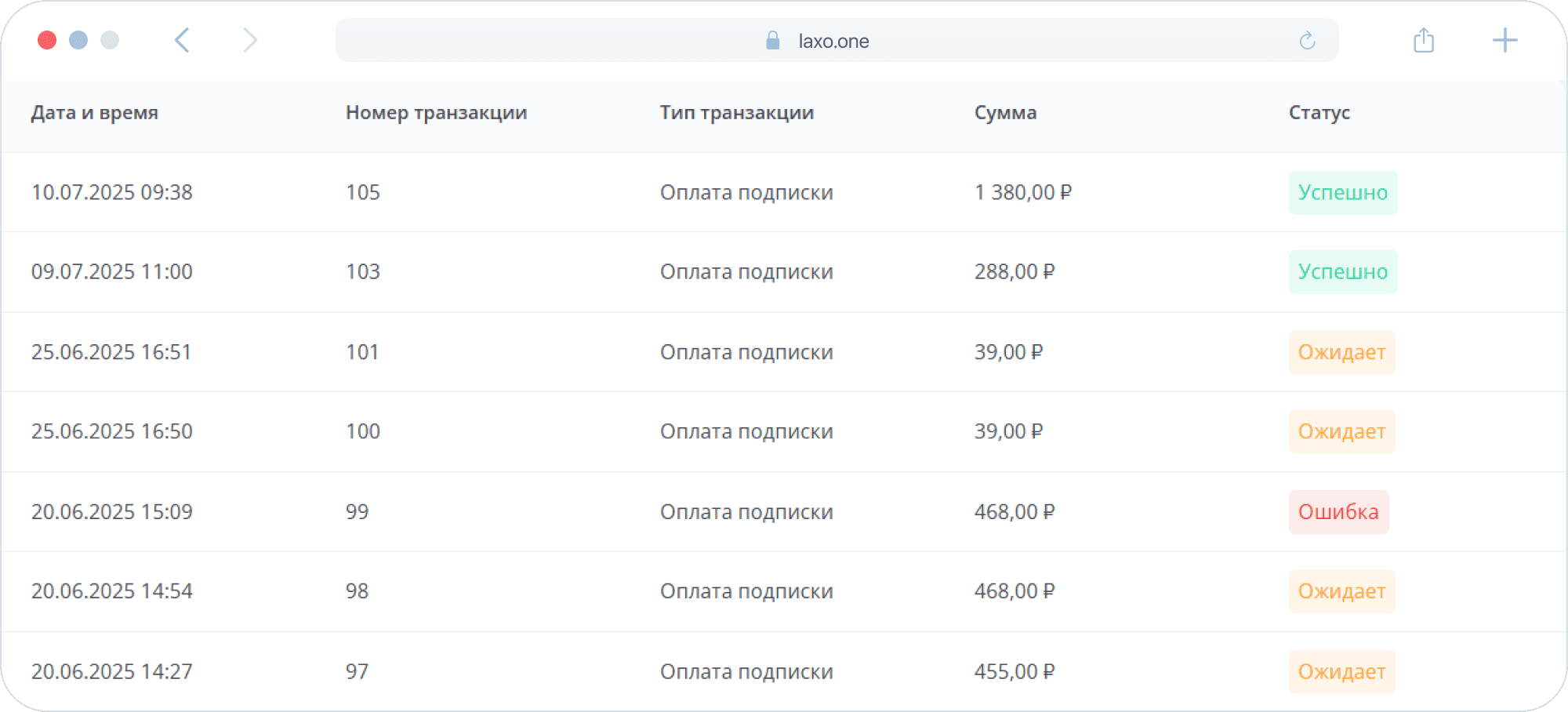Click the padlock icon in address bar

pos(772,41)
